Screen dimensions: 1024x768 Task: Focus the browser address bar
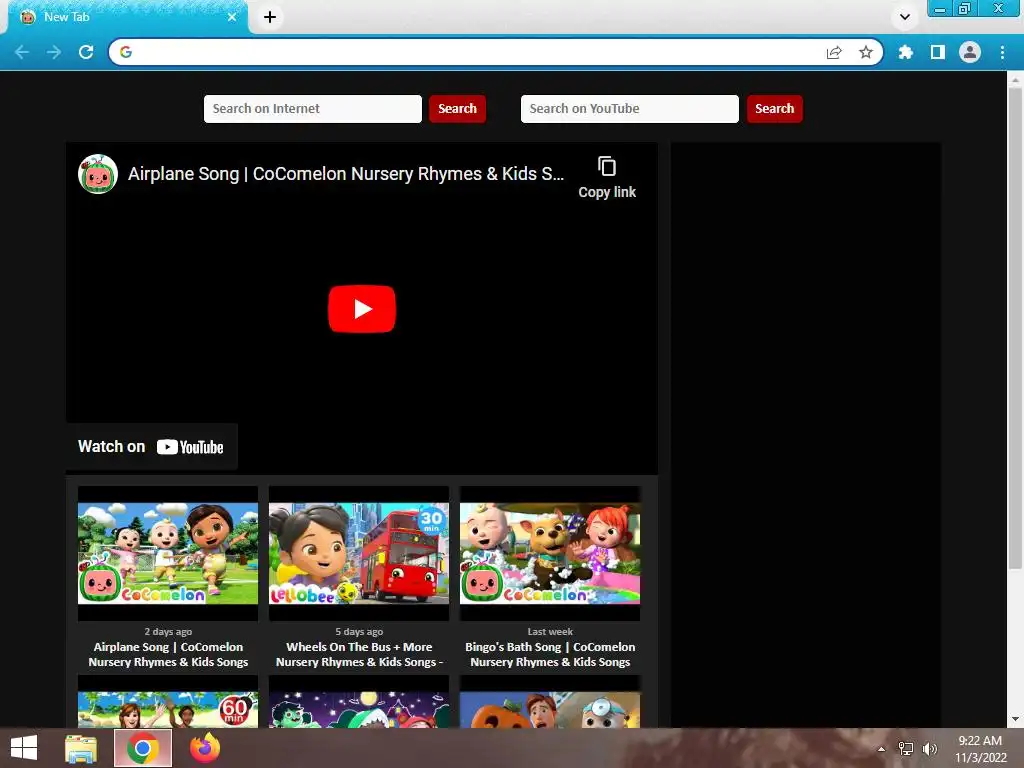coord(477,52)
